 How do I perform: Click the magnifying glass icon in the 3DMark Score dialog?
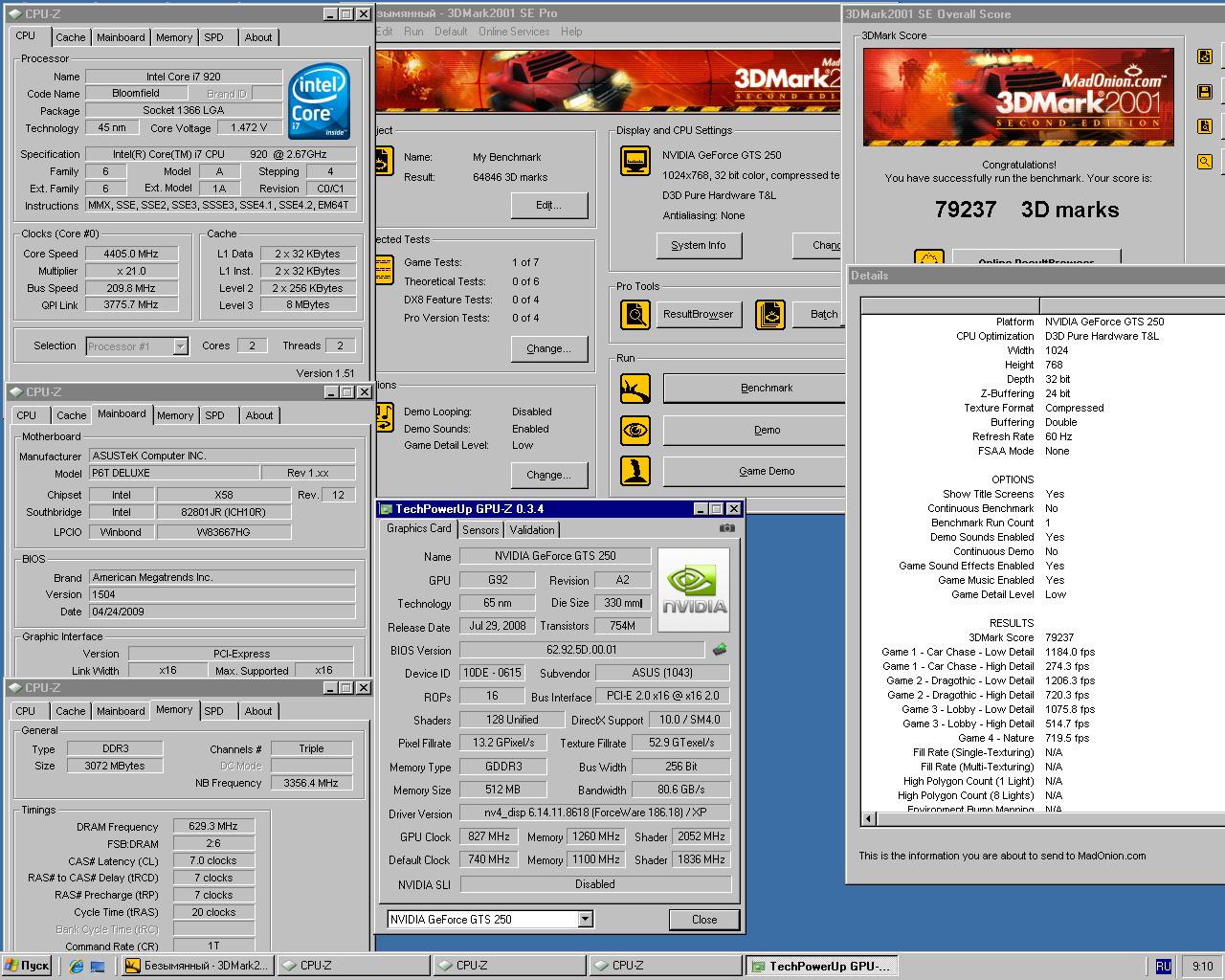(x=1205, y=162)
